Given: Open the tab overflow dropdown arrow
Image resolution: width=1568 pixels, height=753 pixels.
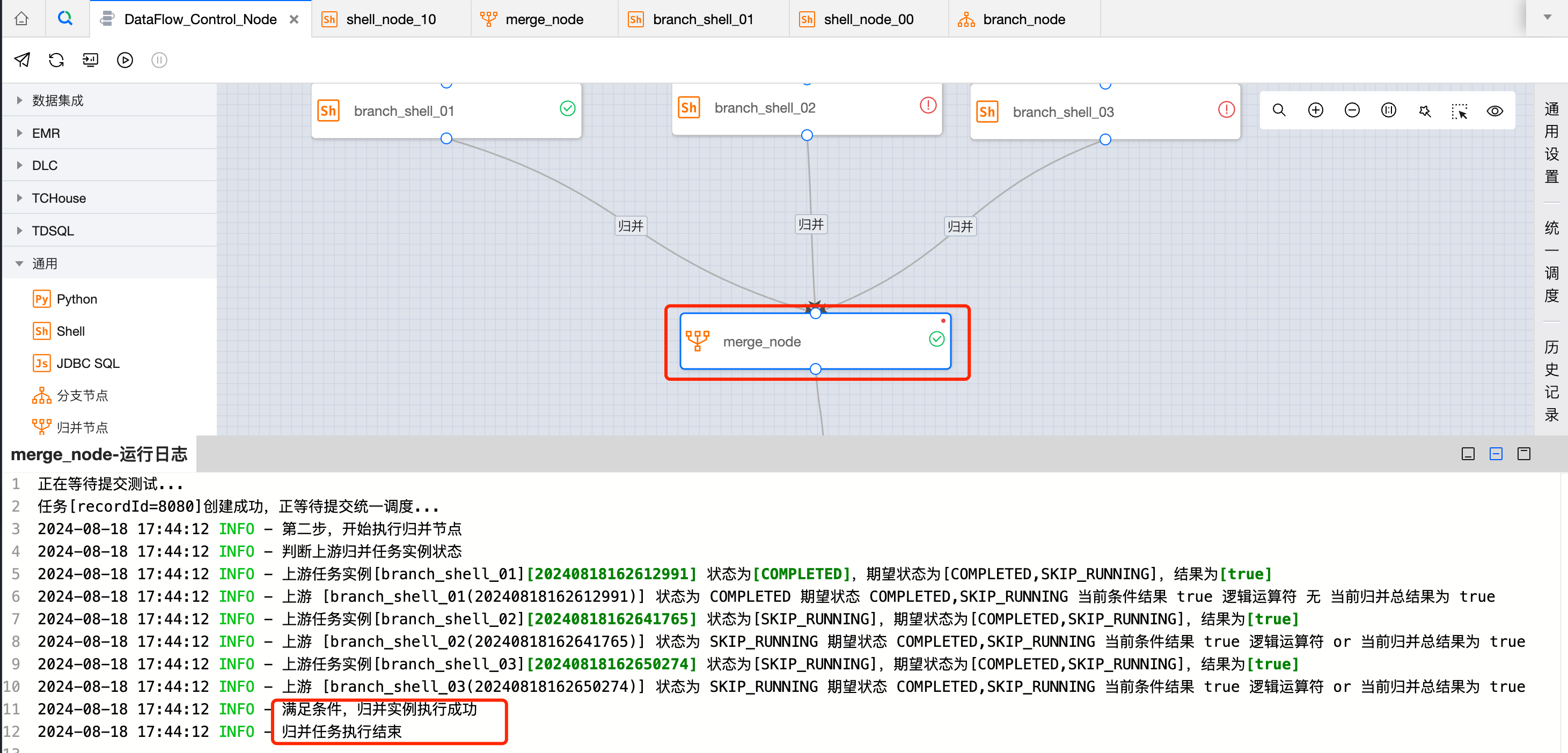Looking at the screenshot, I should pos(1547,17).
